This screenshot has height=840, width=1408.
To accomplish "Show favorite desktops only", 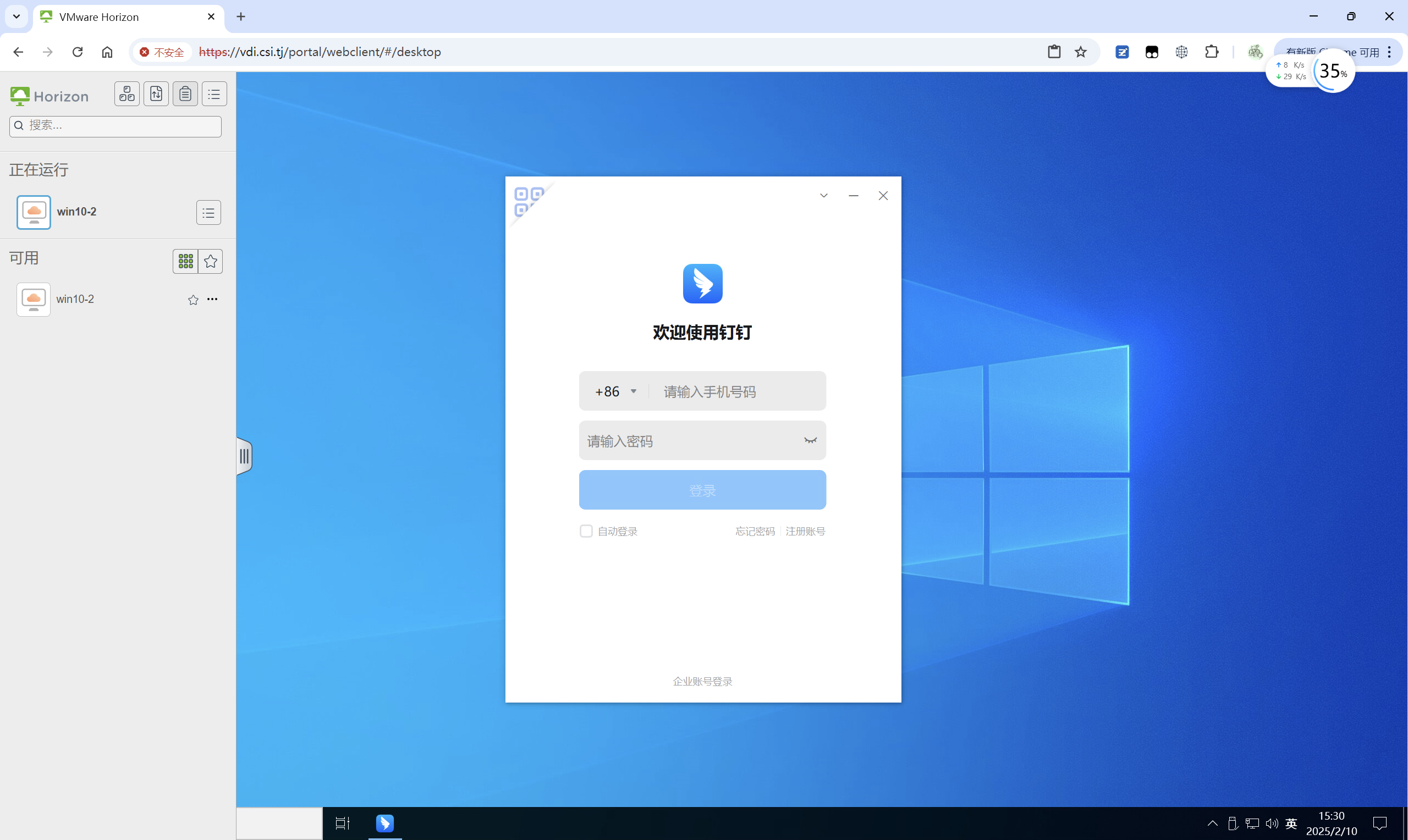I will tap(211, 261).
